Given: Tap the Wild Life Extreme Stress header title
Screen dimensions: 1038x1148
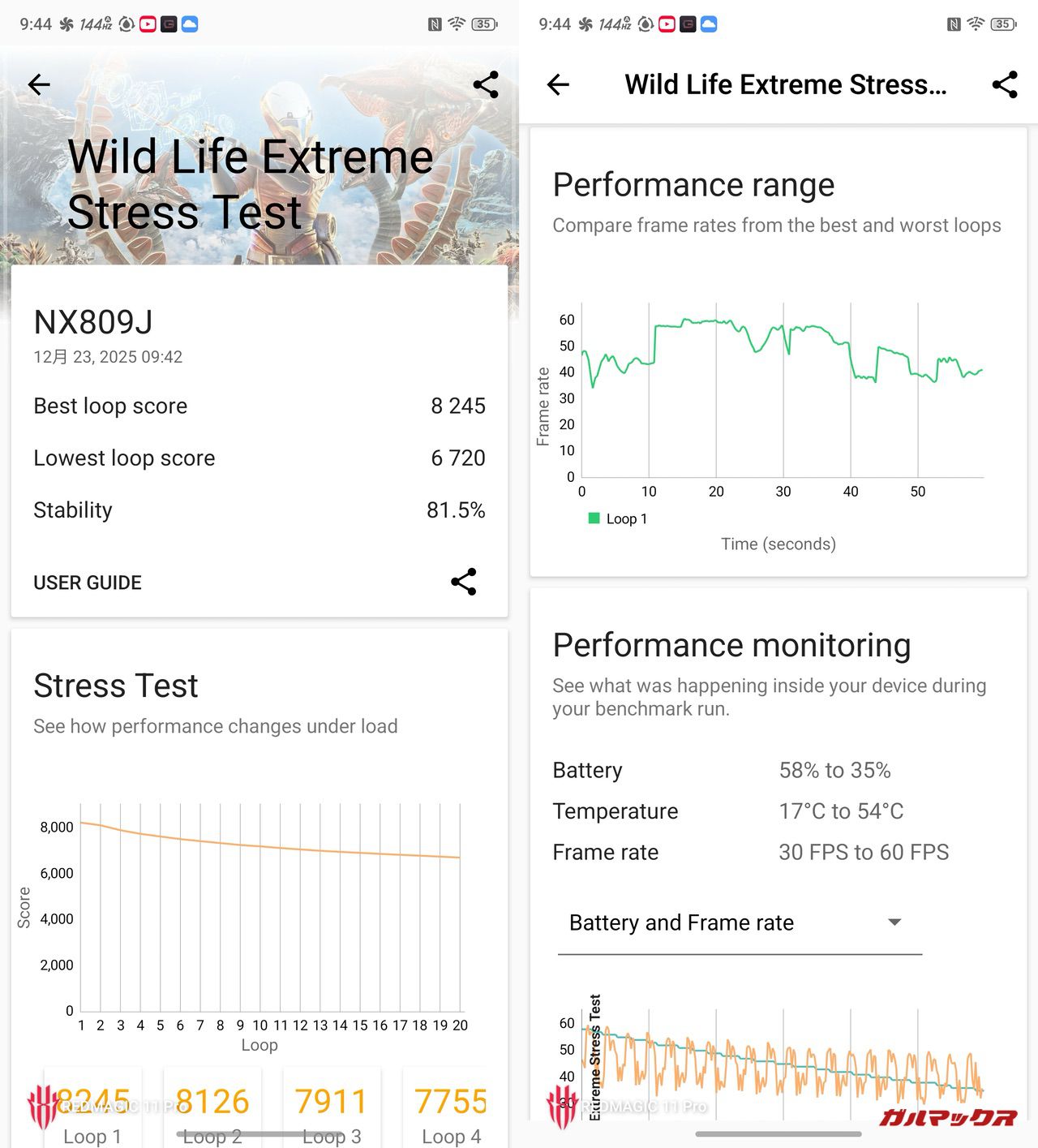Looking at the screenshot, I should point(785,84).
